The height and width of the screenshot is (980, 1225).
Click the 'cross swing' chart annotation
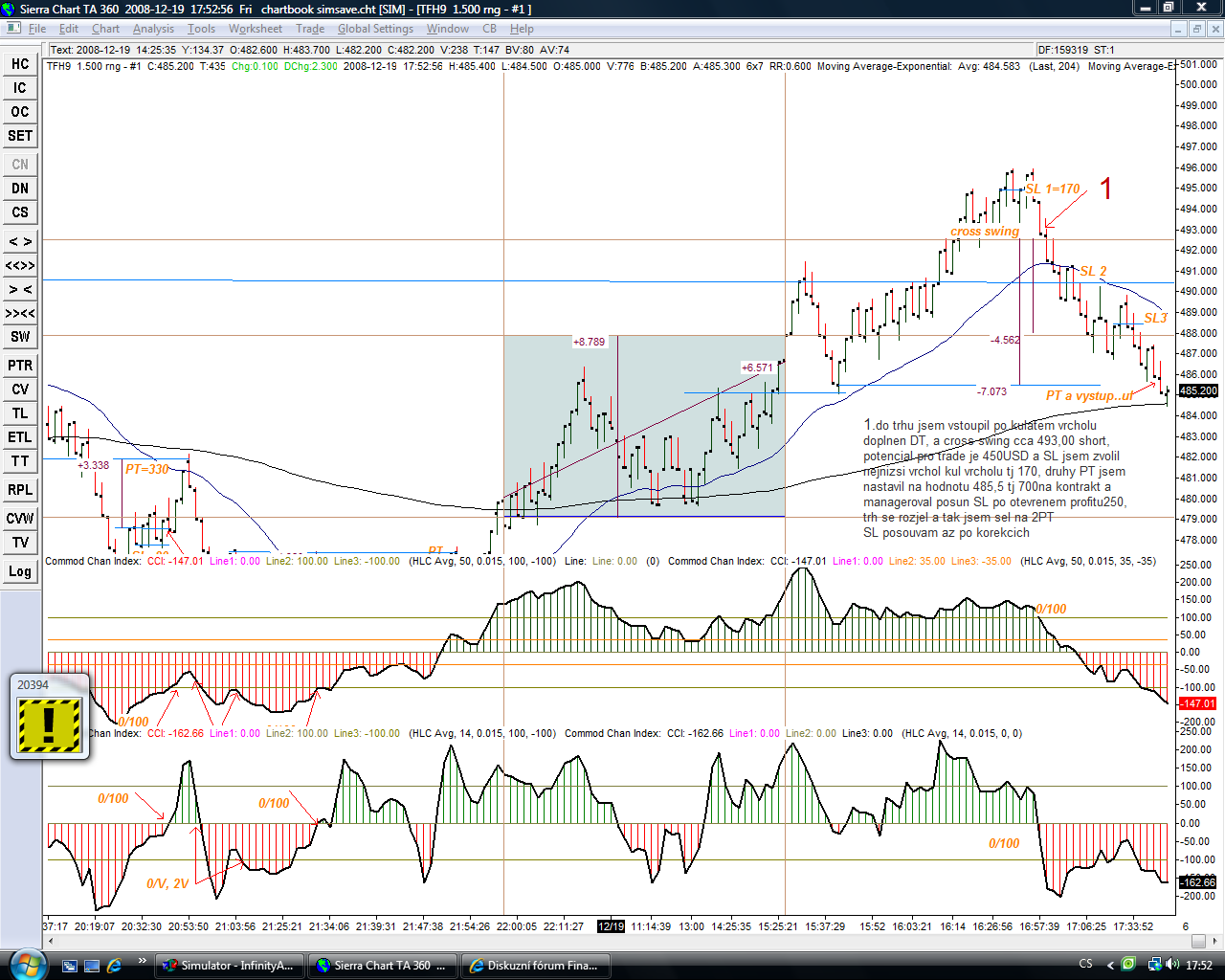pos(985,231)
